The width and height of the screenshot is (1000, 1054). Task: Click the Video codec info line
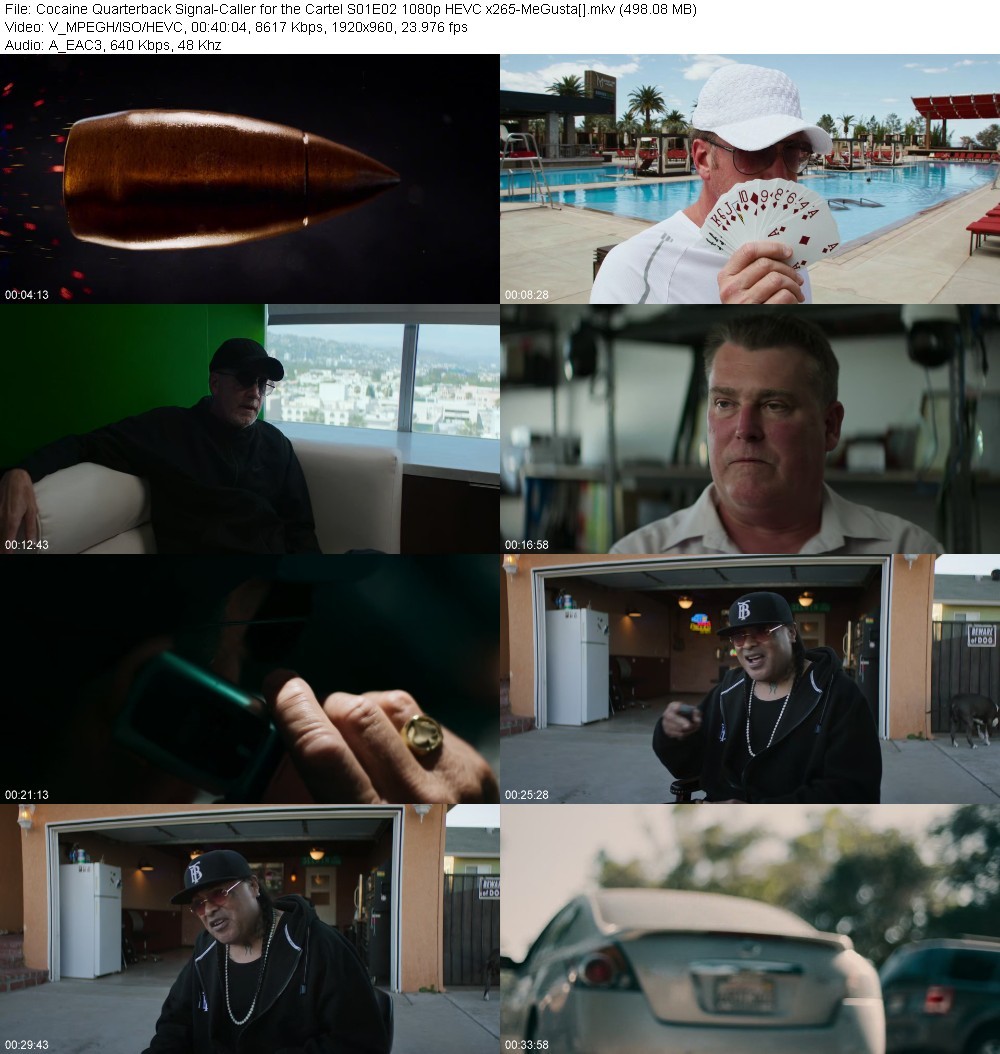coord(236,28)
